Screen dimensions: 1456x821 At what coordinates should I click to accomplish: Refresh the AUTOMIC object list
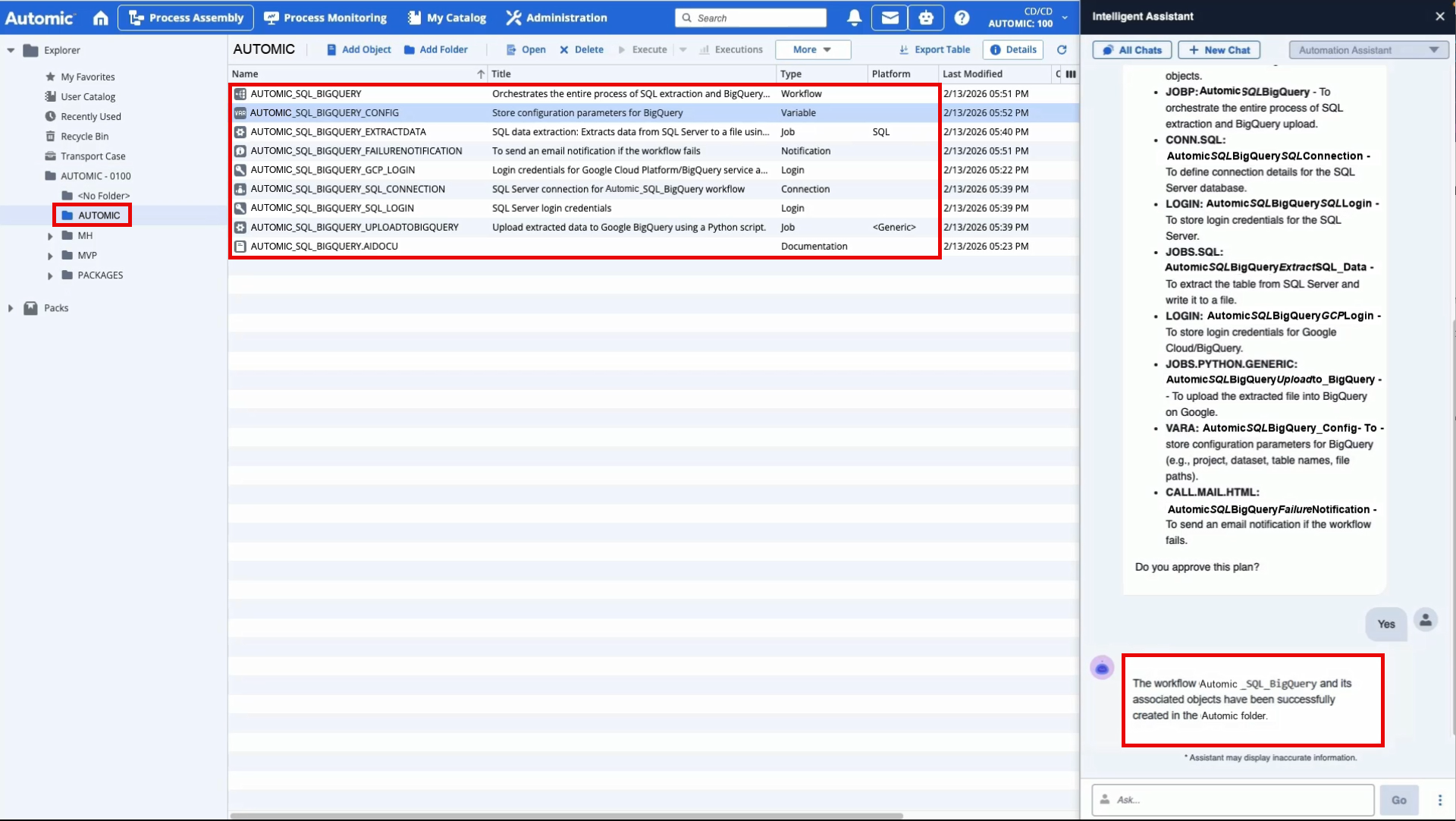coord(1062,49)
